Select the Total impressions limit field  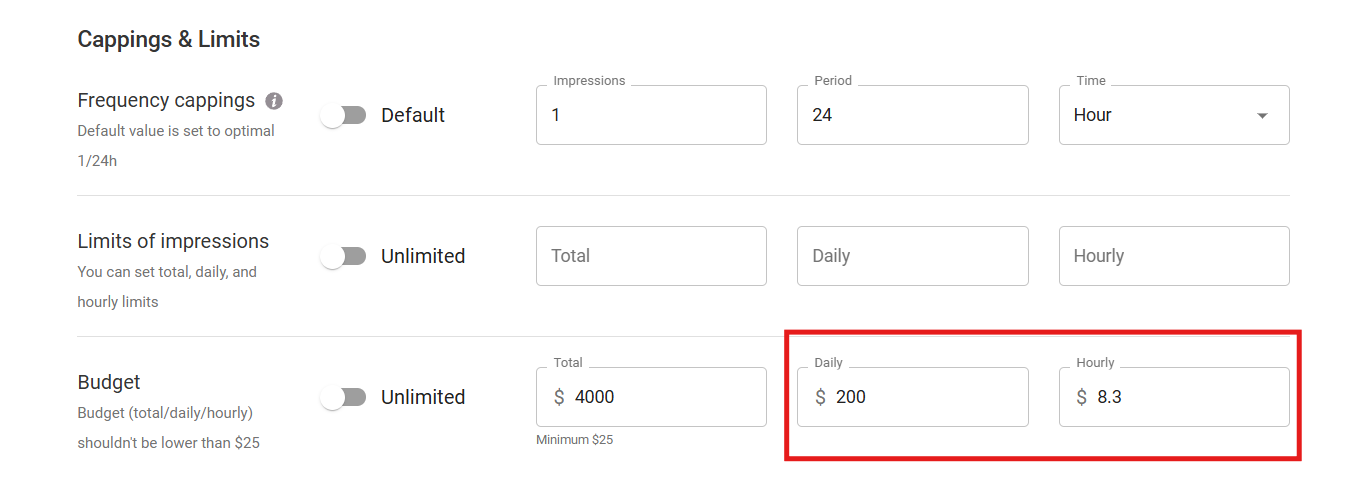pyautogui.click(x=651, y=256)
